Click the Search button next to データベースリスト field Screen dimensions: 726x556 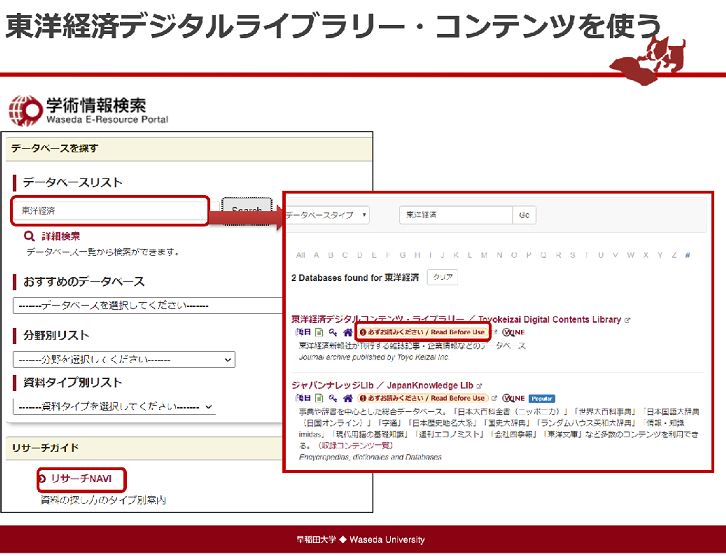[246, 211]
